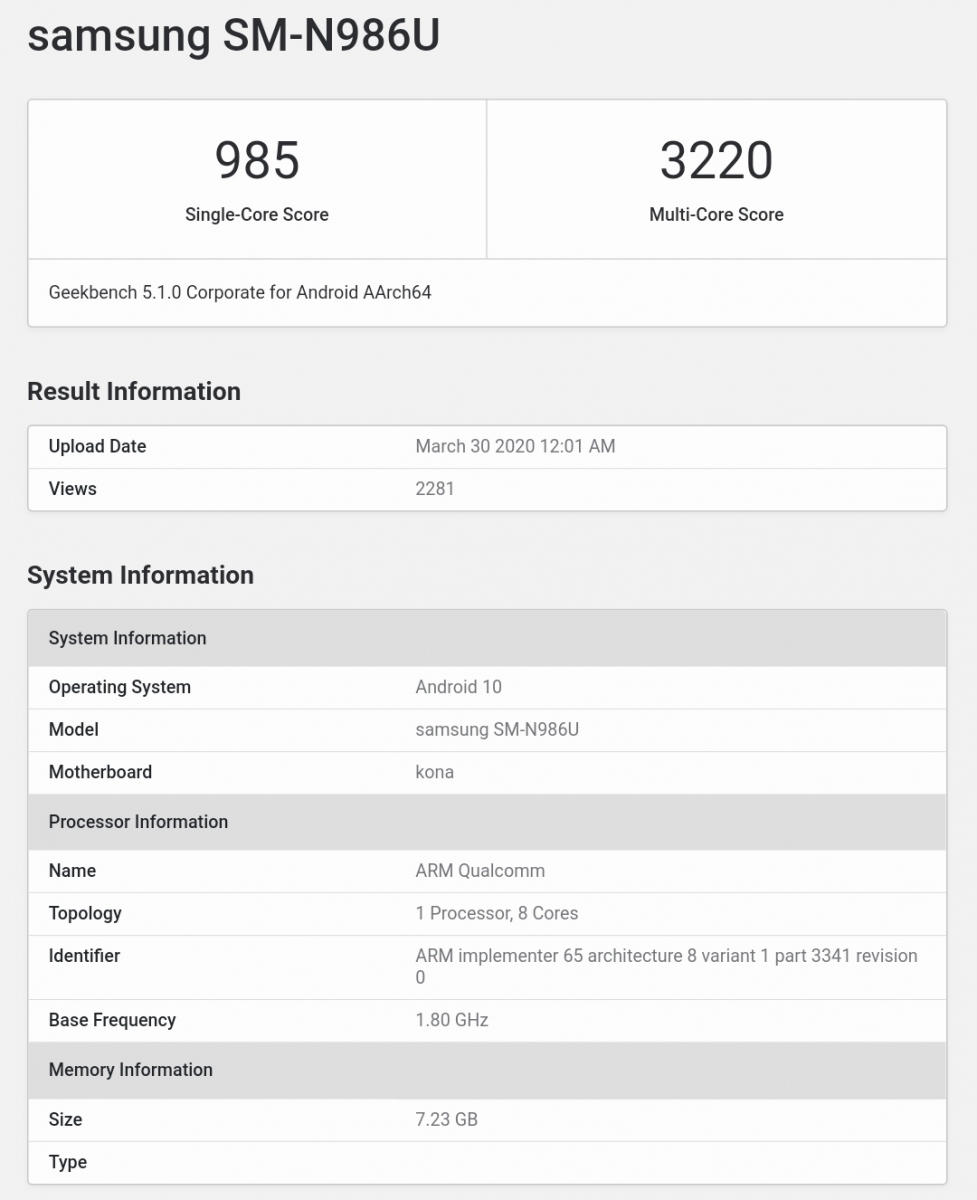
Task: Click the memory size 7.23 GB value
Action: click(447, 1119)
